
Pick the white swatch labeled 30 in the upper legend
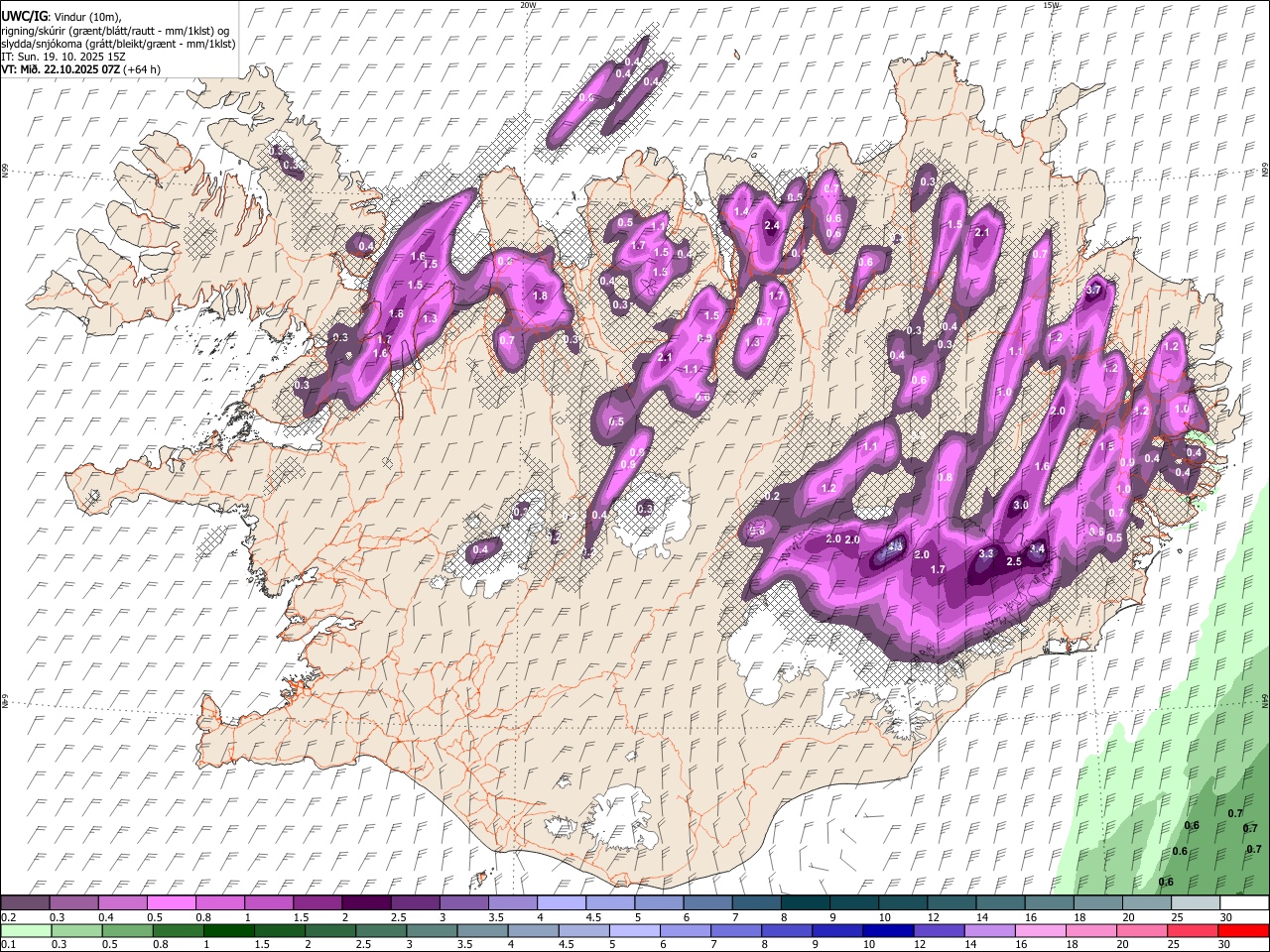click(1243, 902)
